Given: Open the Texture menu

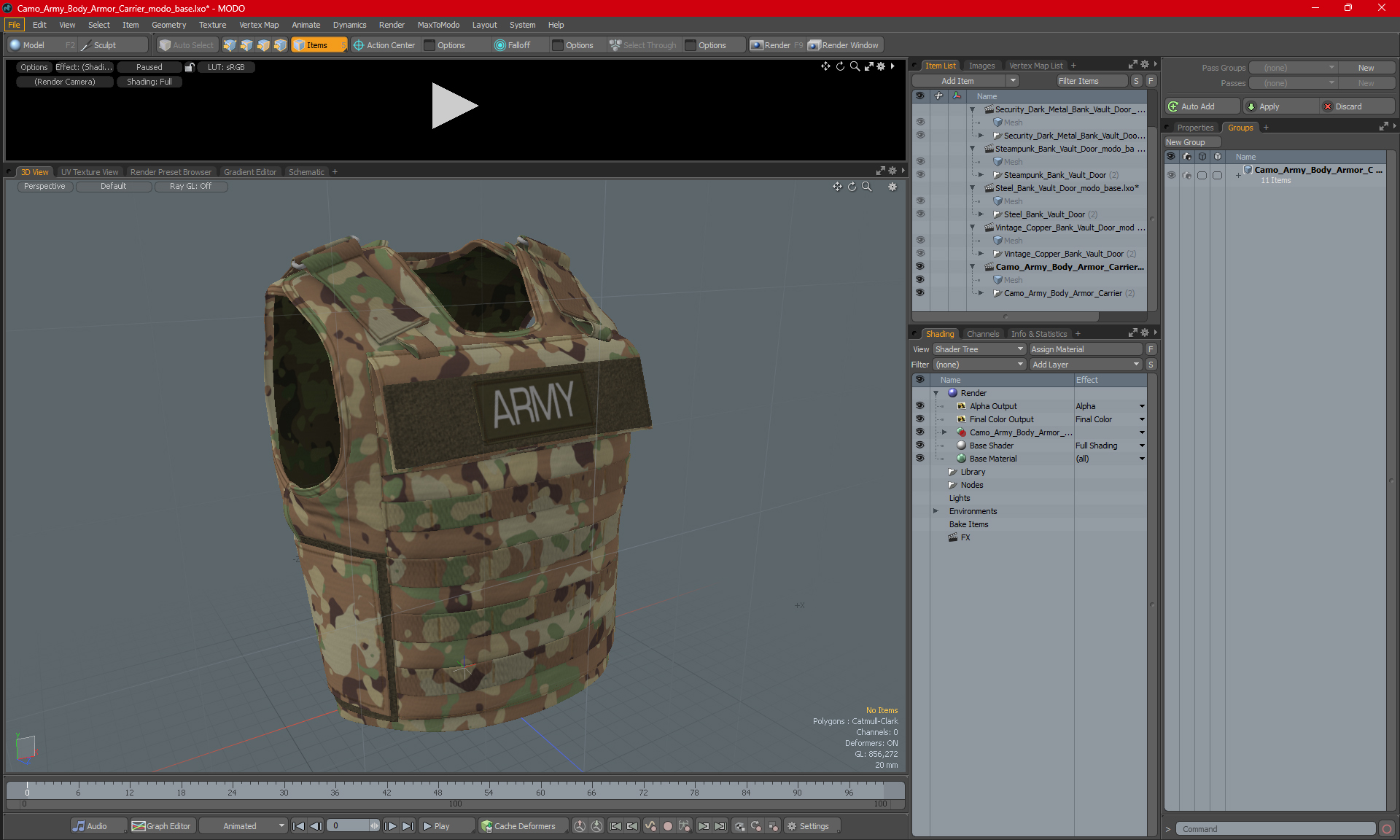Looking at the screenshot, I should tap(212, 25).
